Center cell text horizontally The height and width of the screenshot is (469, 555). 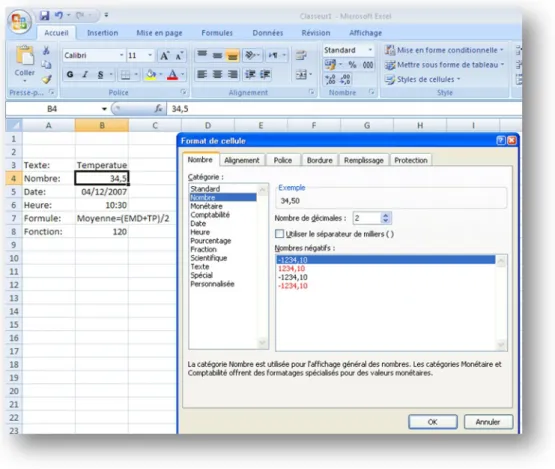coord(217,74)
